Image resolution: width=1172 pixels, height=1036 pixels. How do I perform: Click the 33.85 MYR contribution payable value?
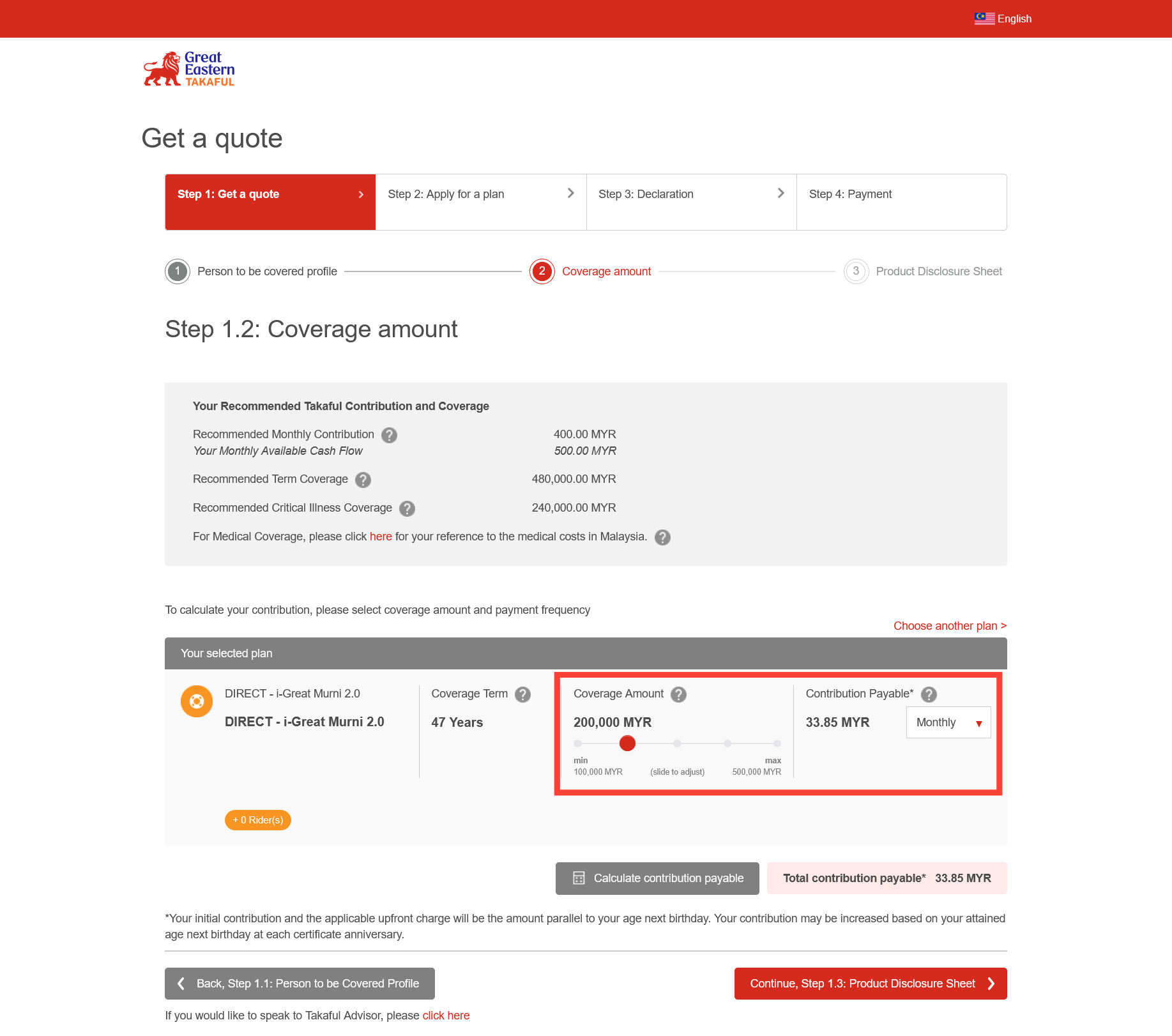tap(837, 722)
